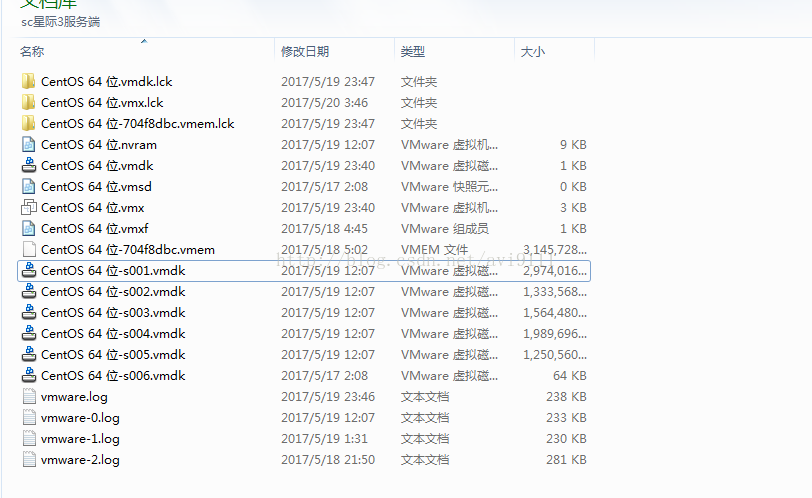This screenshot has width=812, height=498.
Task: Click the size value 3,145,728...
Action: click(x=555, y=250)
